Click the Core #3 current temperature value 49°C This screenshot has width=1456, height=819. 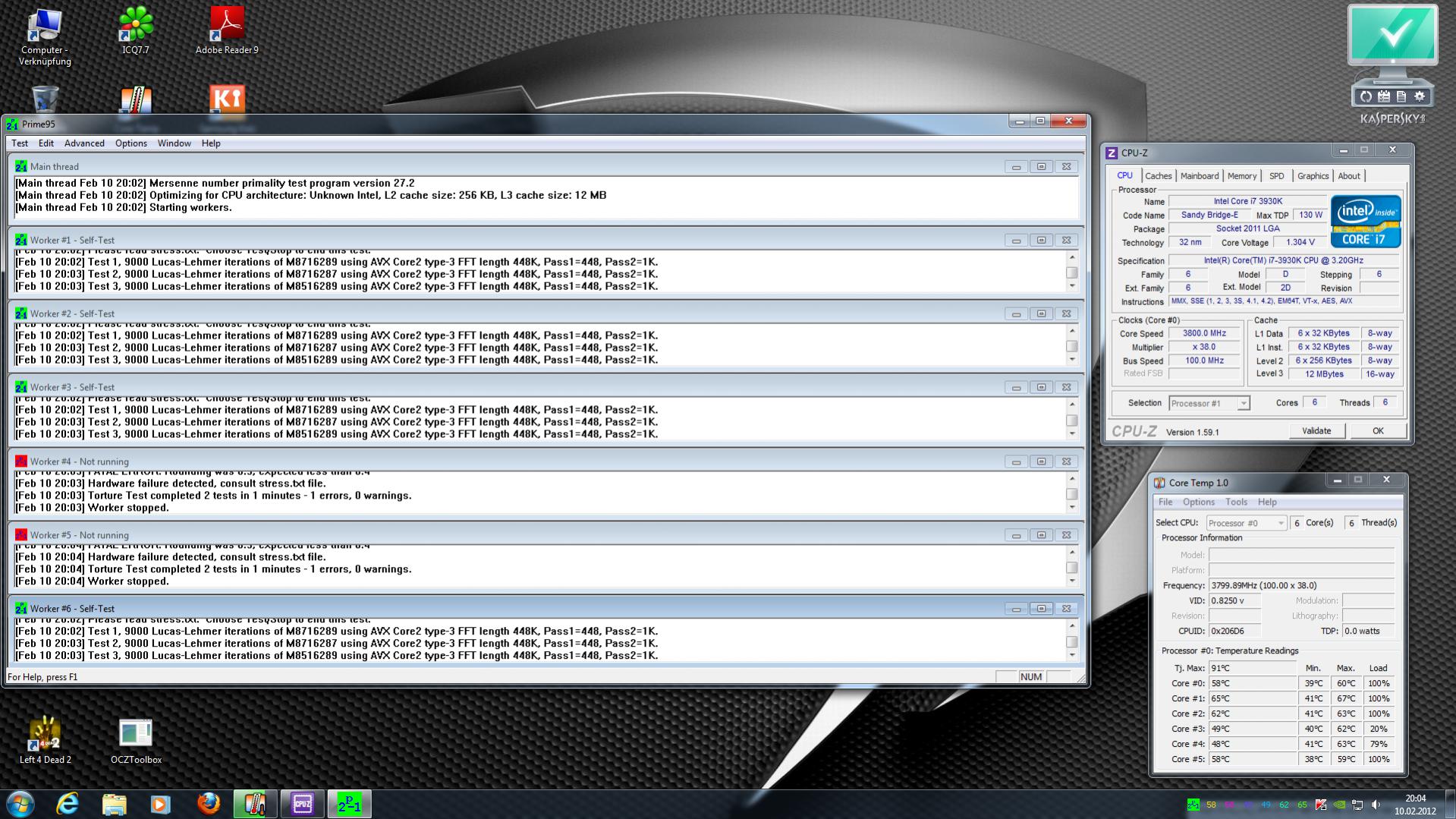[x=1253, y=729]
